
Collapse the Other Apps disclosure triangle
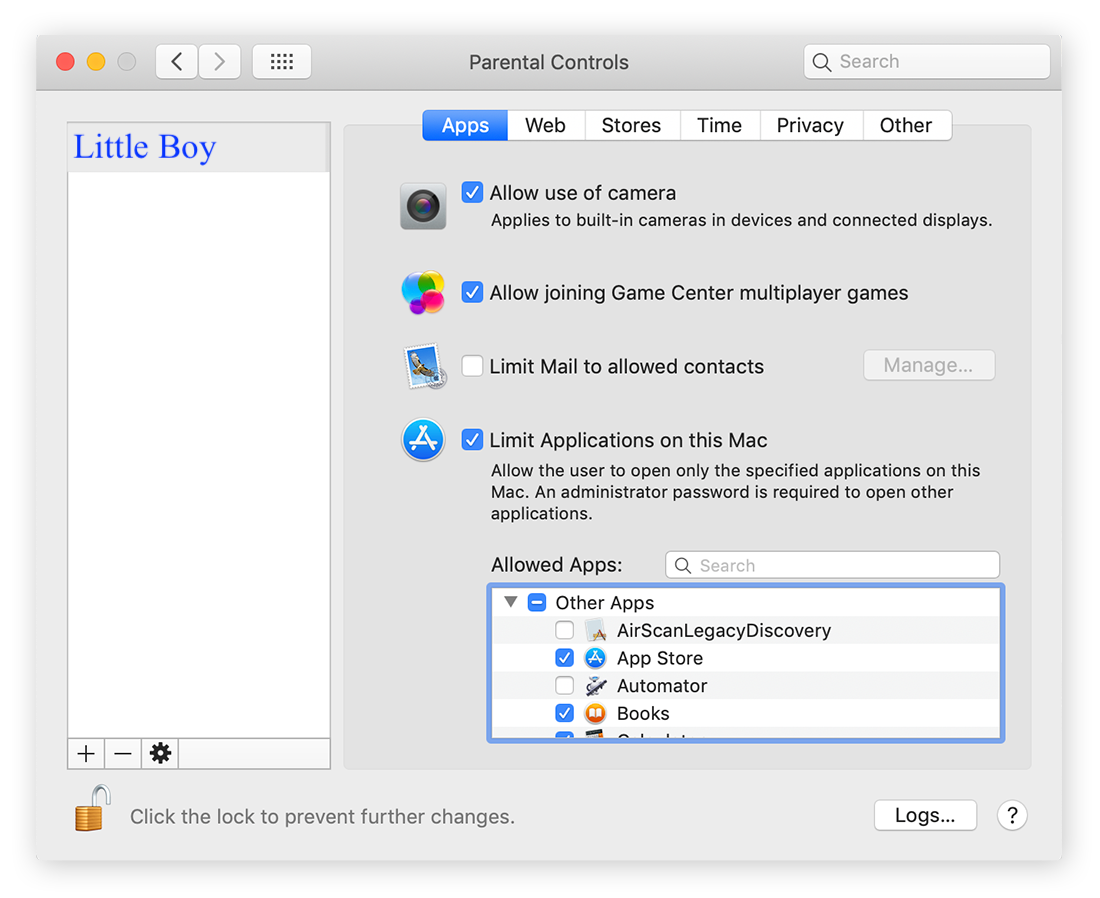coord(511,601)
